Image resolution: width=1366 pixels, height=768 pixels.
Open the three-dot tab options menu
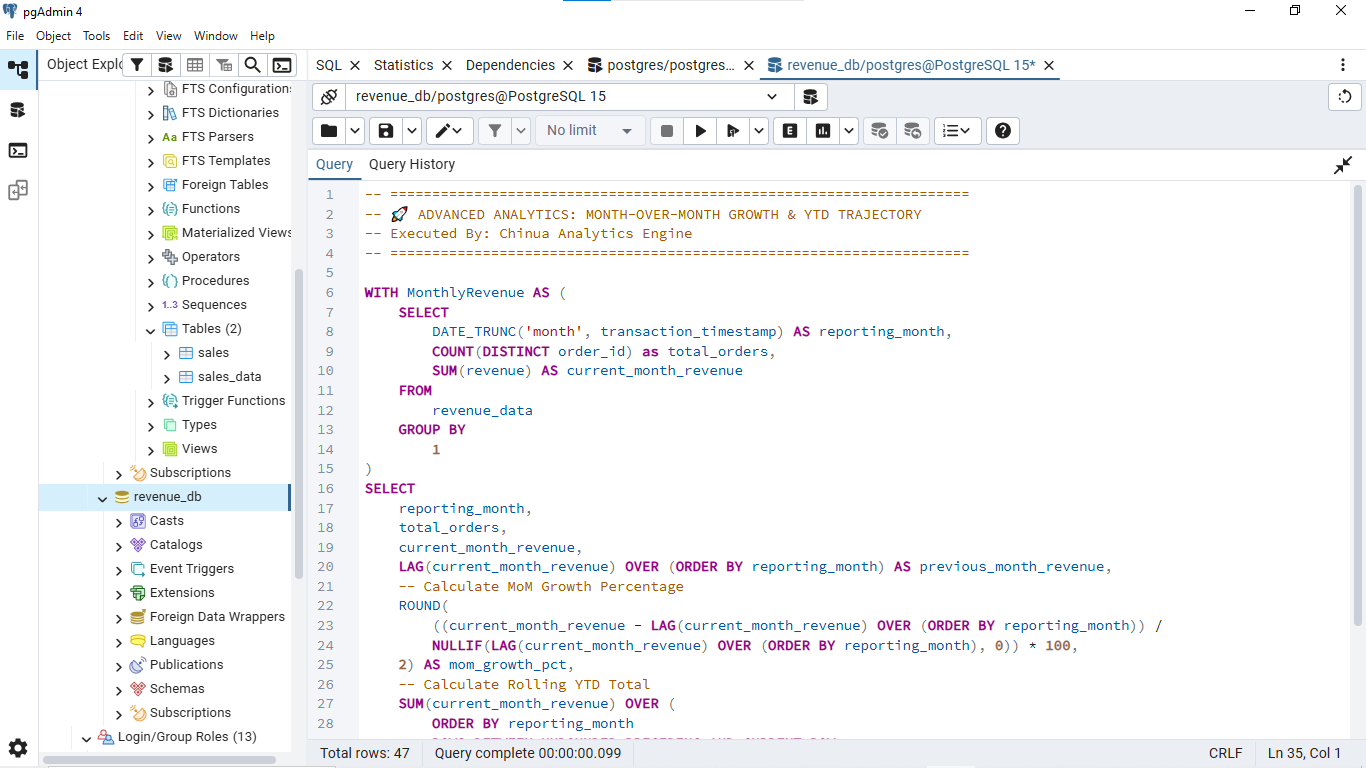1343,65
